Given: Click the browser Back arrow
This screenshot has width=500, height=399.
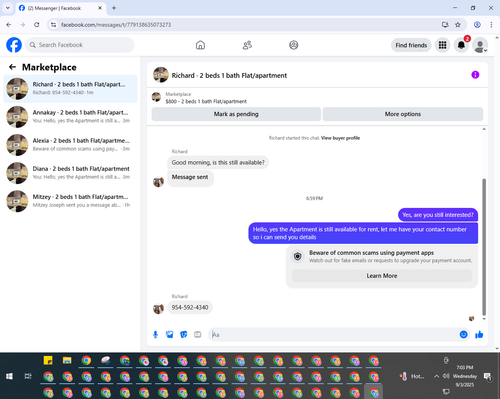Looking at the screenshot, I should (9, 25).
